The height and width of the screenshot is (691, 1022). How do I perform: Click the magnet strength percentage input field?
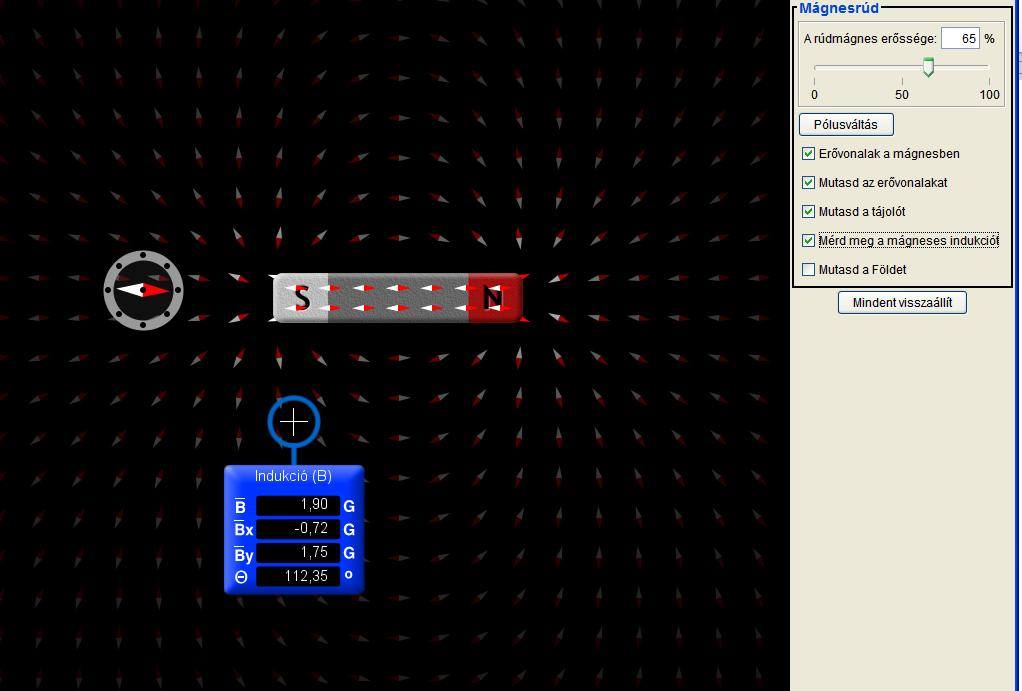click(x=960, y=39)
